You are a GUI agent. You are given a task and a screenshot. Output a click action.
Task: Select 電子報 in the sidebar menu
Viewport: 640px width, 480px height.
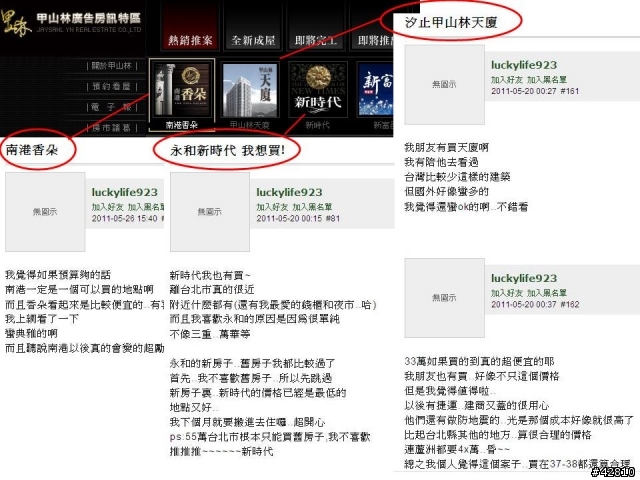(x=111, y=107)
